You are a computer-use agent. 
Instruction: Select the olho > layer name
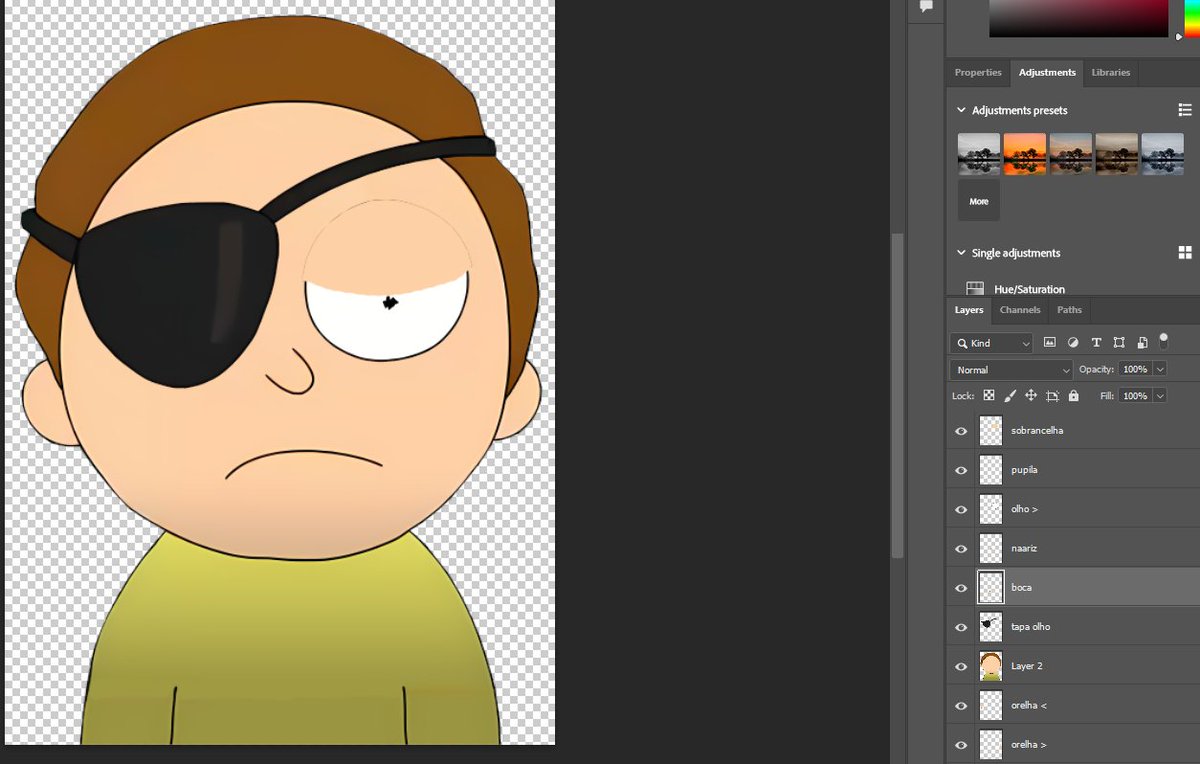coord(1024,509)
